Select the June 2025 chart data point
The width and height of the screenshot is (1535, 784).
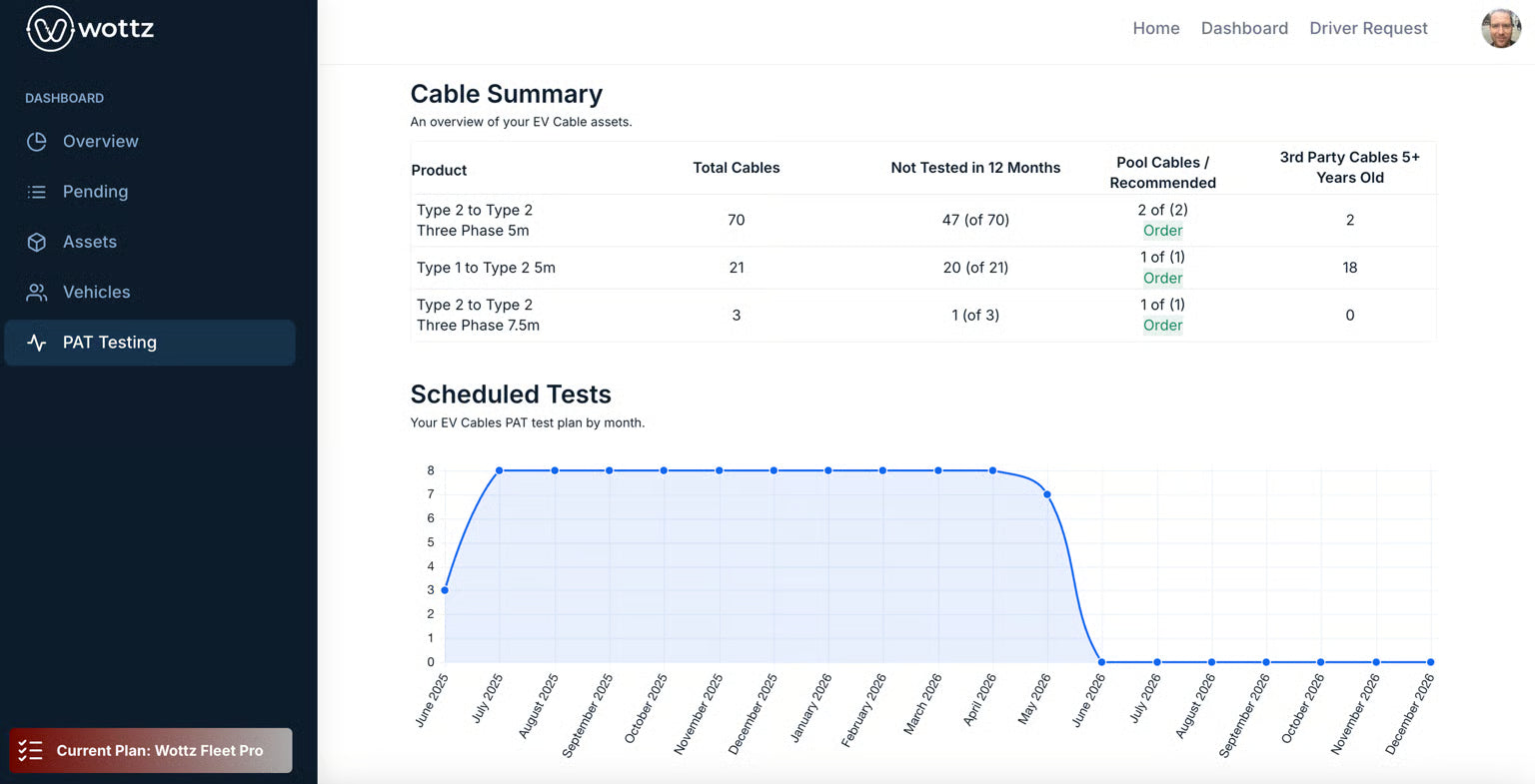tap(445, 590)
